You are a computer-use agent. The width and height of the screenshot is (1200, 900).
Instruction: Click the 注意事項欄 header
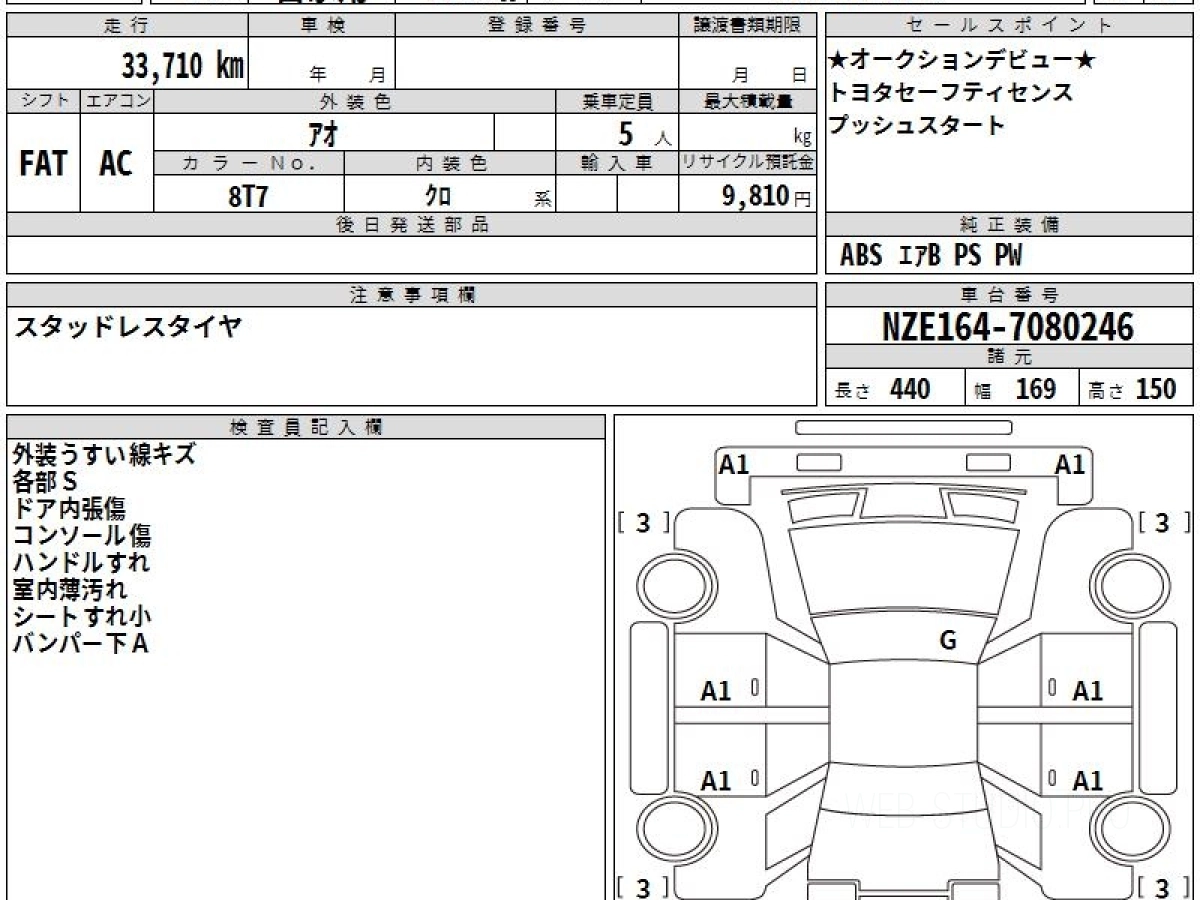tap(411, 295)
